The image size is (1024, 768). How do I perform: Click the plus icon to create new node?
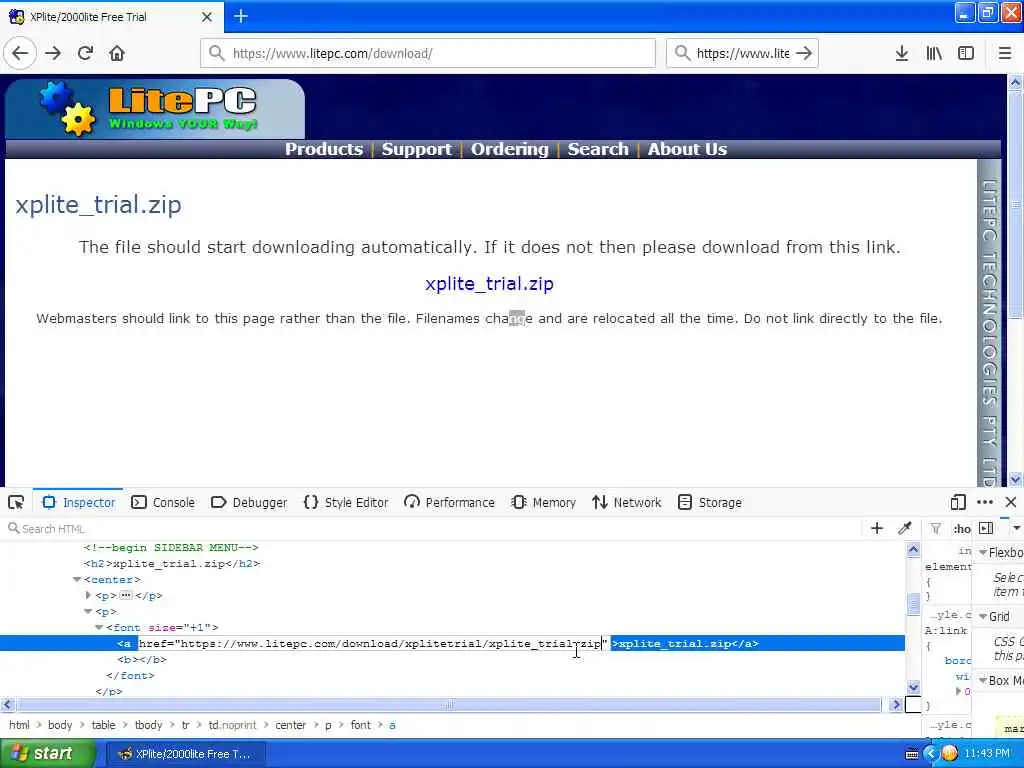point(877,528)
